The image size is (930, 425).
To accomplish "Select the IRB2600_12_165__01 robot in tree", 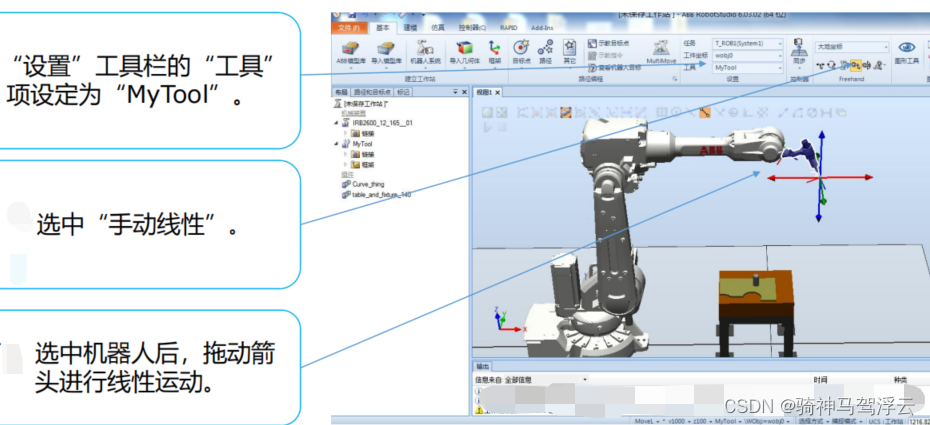I will [378, 123].
